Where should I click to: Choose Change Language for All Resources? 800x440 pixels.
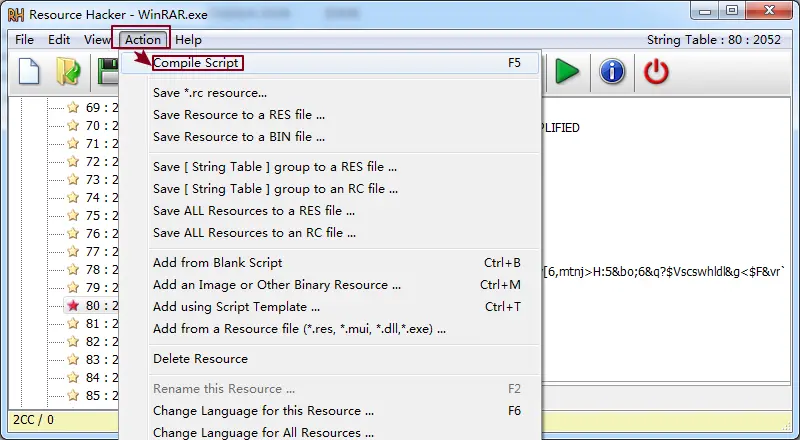click(x=330, y=432)
